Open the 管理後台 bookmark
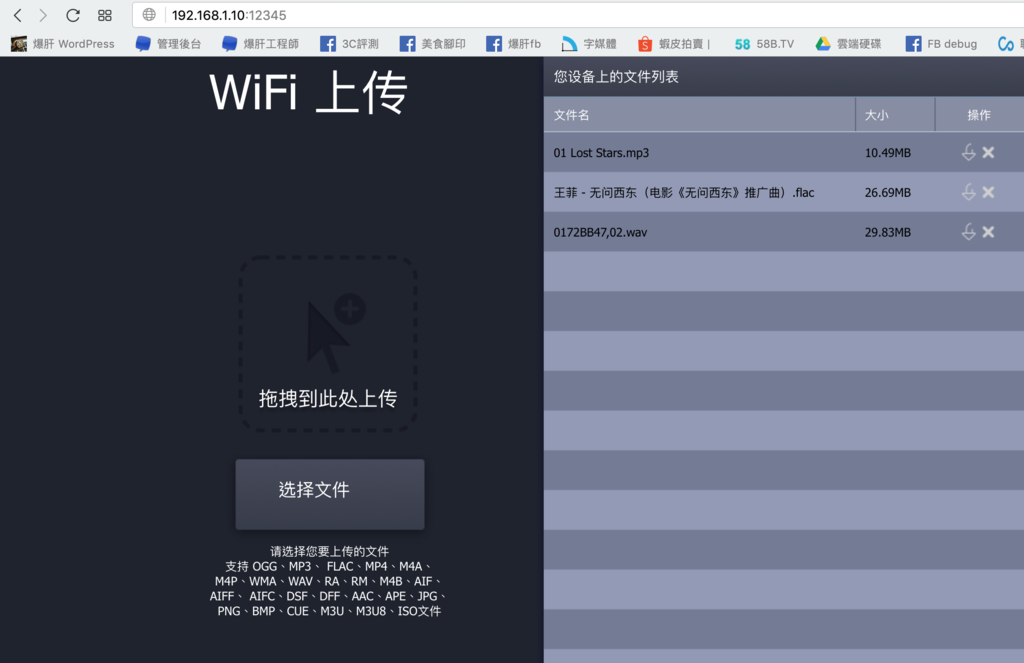Image resolution: width=1024 pixels, height=663 pixels. click(x=168, y=44)
